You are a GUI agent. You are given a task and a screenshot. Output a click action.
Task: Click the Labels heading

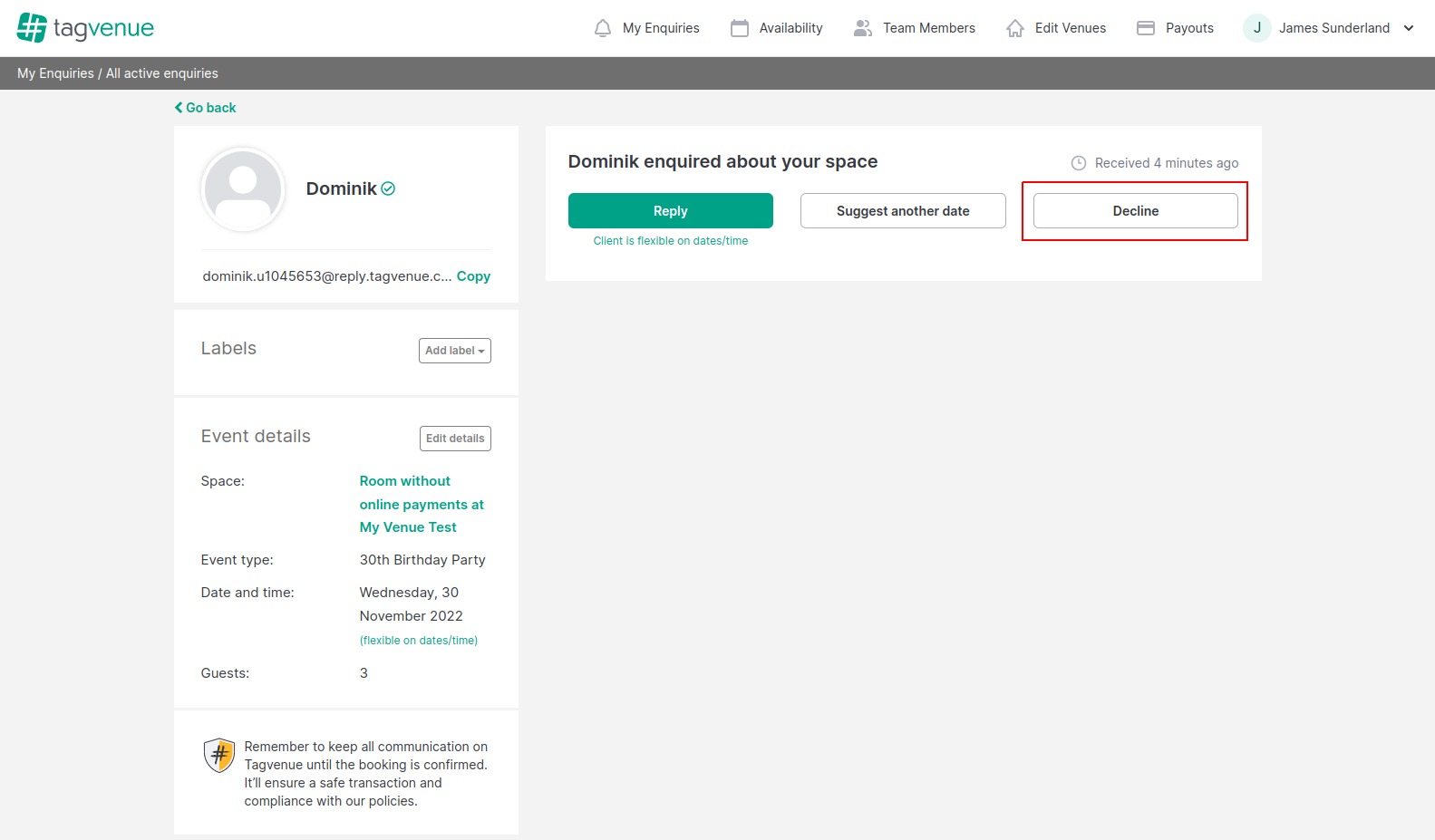coord(228,349)
